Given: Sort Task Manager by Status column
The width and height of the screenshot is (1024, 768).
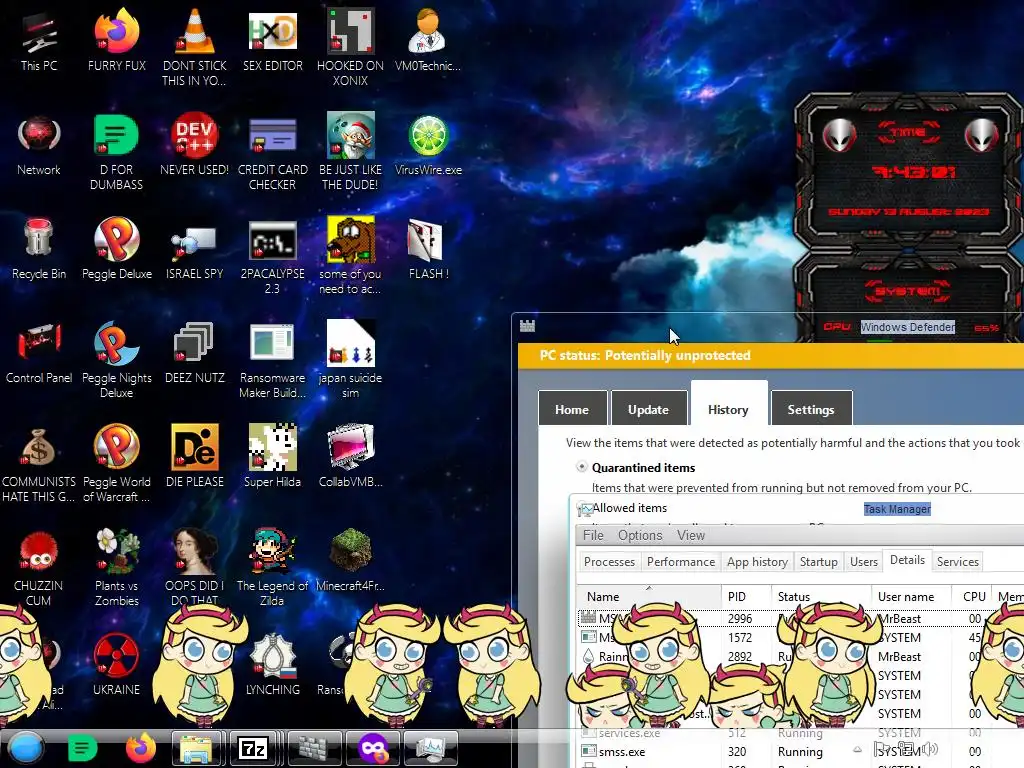Looking at the screenshot, I should (x=822, y=596).
